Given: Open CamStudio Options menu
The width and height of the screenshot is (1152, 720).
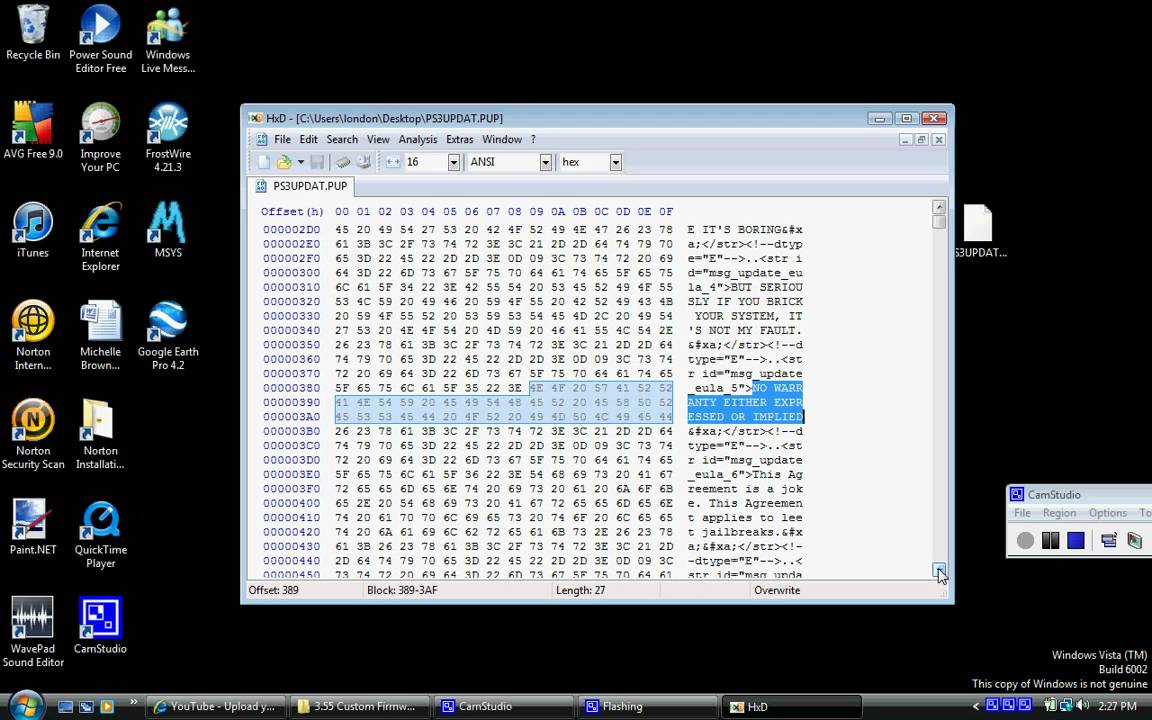Looking at the screenshot, I should [x=1108, y=513].
